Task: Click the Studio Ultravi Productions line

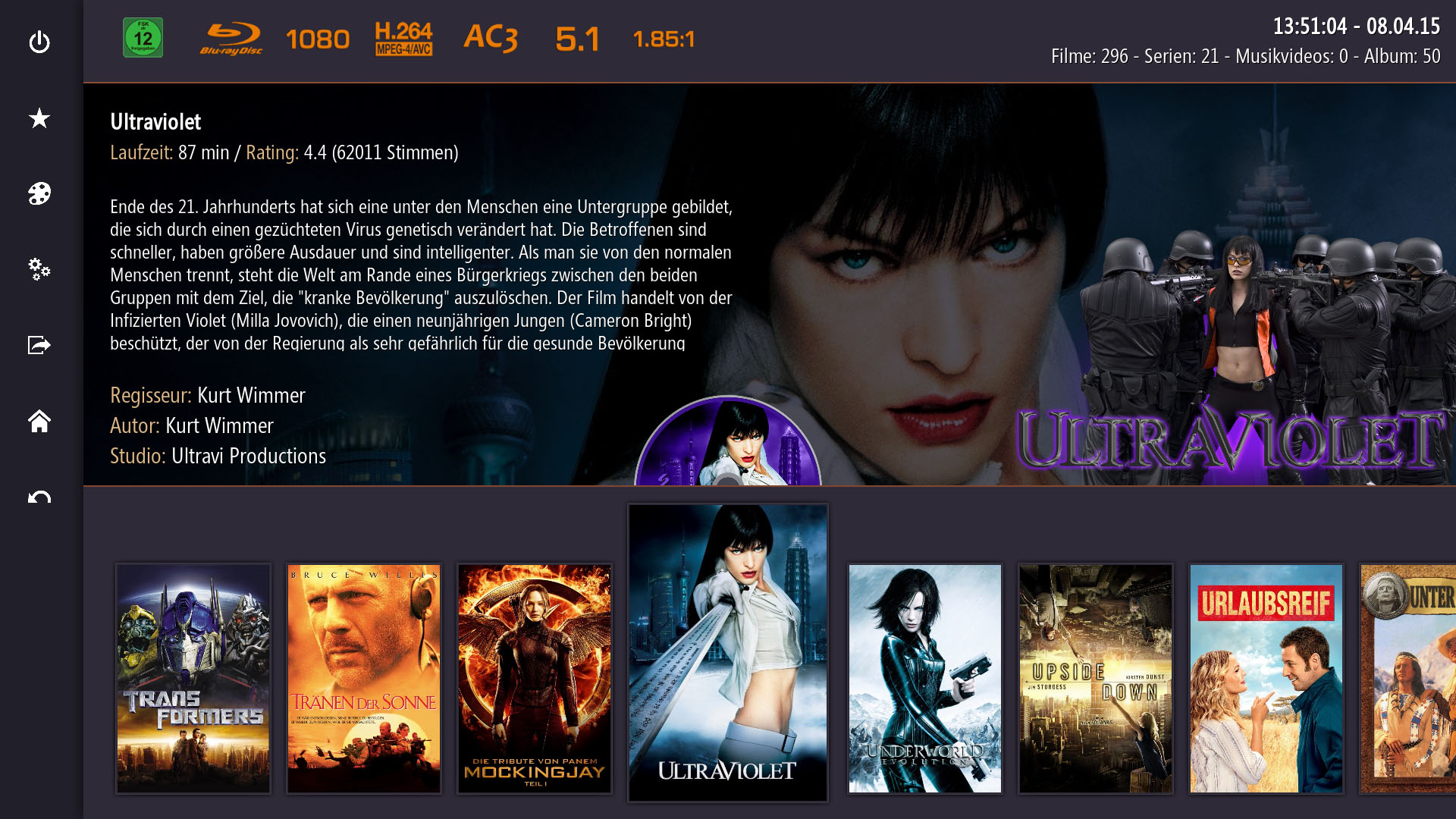Action: coord(218,456)
